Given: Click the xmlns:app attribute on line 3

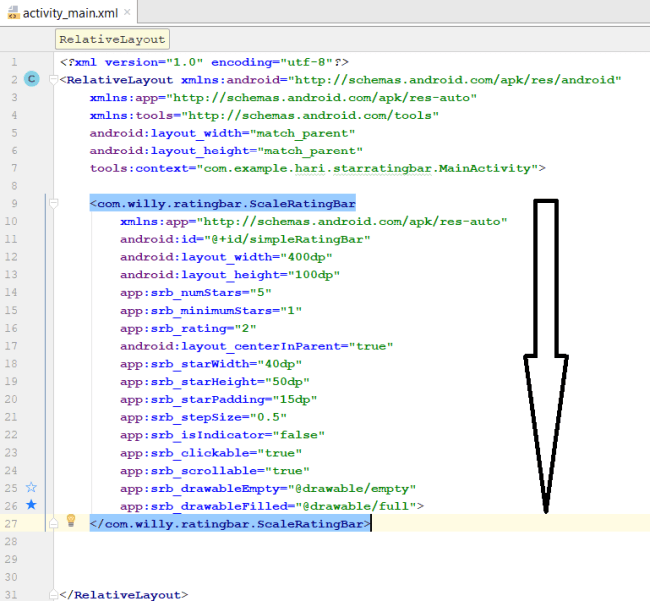Looking at the screenshot, I should pyautogui.click(x=283, y=97).
